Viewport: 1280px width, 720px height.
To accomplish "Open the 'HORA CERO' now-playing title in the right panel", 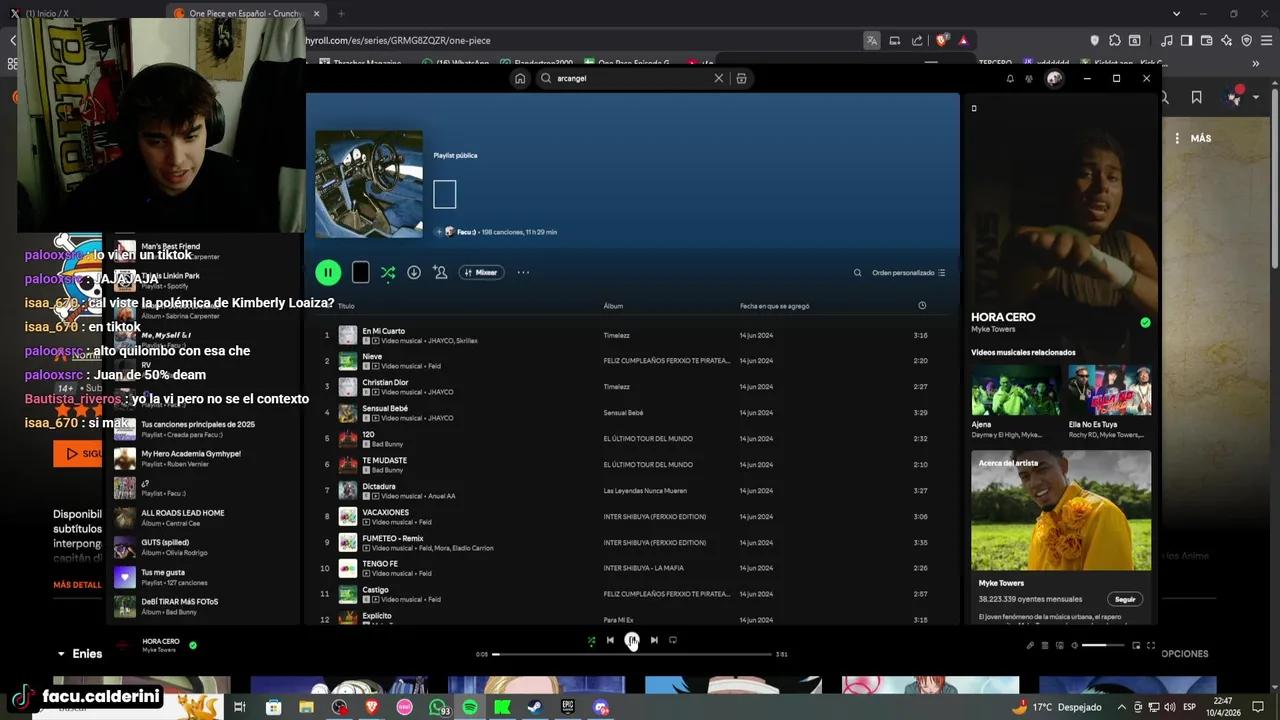I will (x=1003, y=317).
